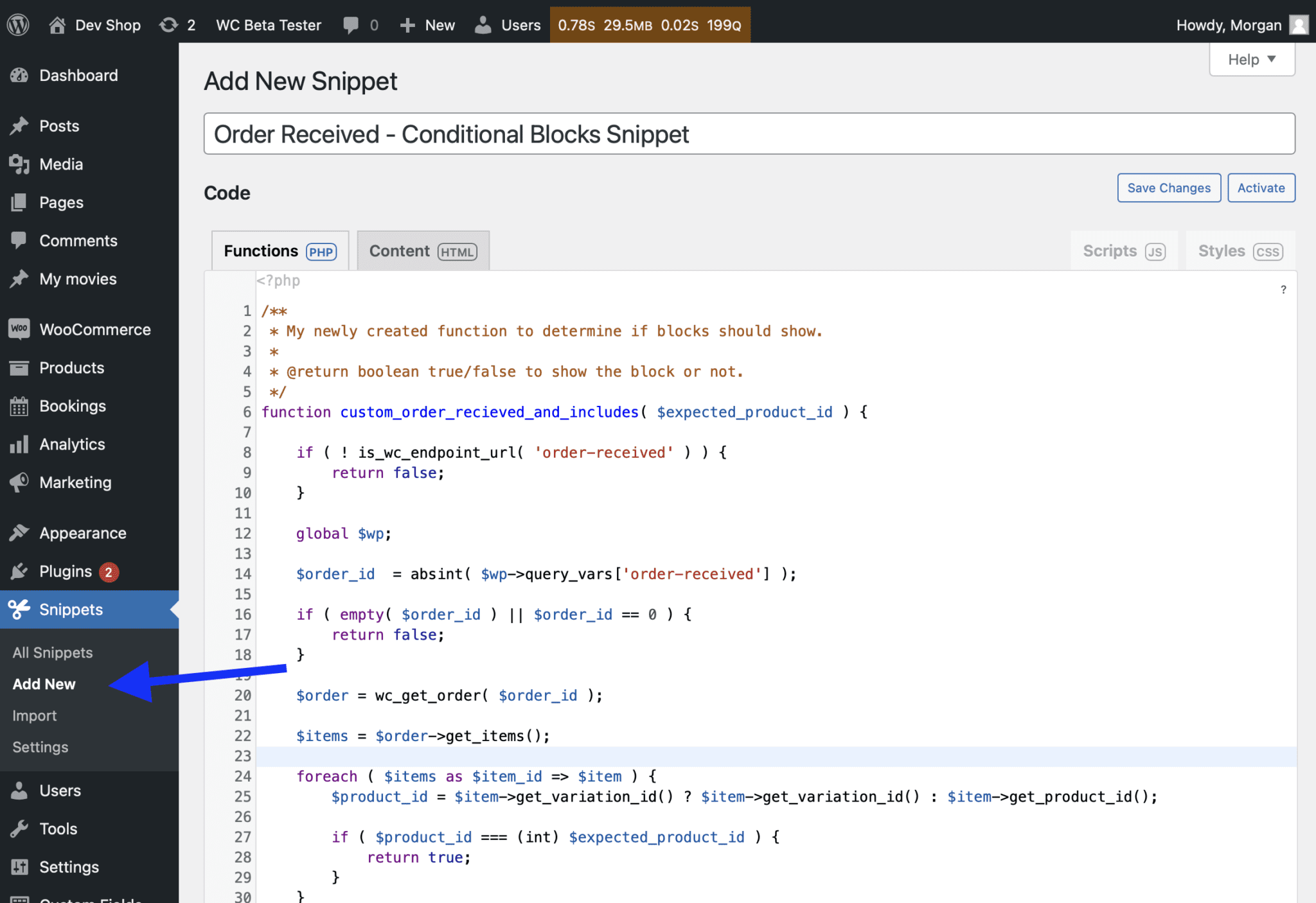Switch to the Content HTML tab
The height and width of the screenshot is (903, 1316).
[x=423, y=250]
